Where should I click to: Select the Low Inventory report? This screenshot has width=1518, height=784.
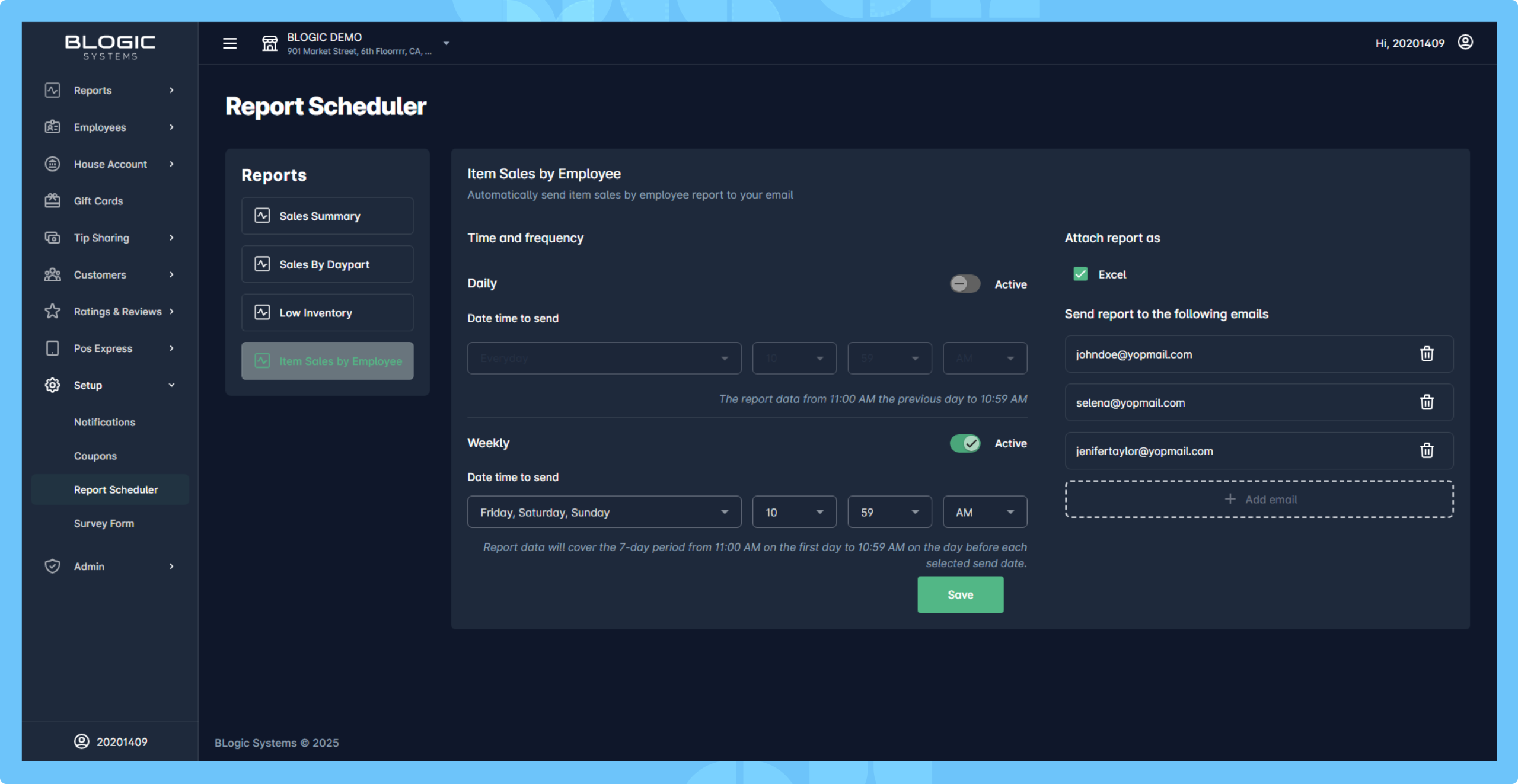tap(327, 312)
